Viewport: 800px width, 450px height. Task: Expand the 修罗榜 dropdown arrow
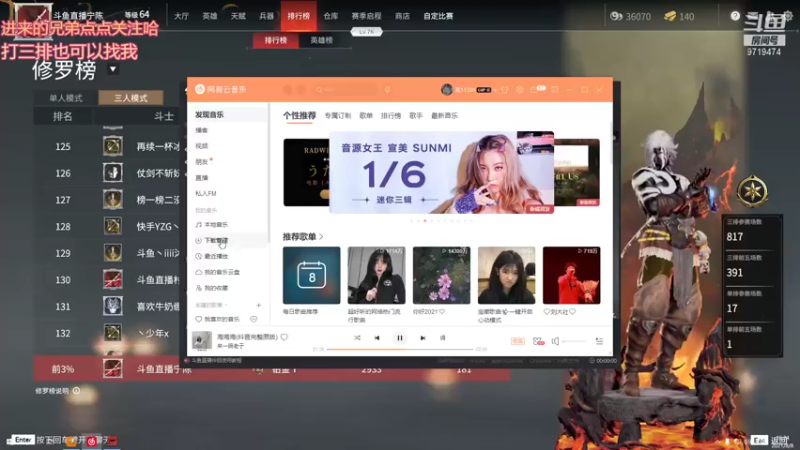tap(113, 69)
